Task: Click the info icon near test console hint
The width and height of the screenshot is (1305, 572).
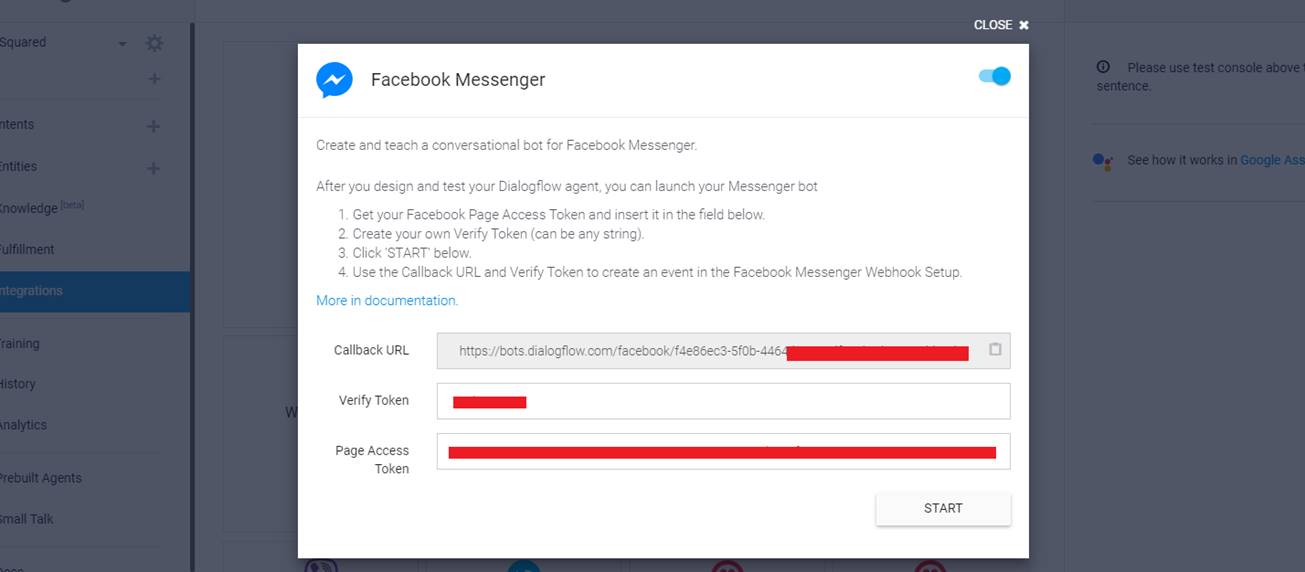Action: point(1103,67)
